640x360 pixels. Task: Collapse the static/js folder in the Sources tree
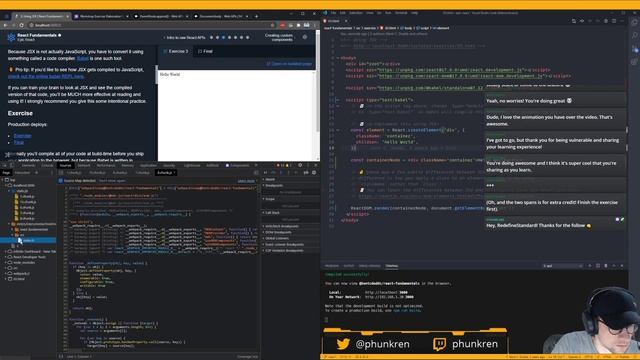pos(9,191)
